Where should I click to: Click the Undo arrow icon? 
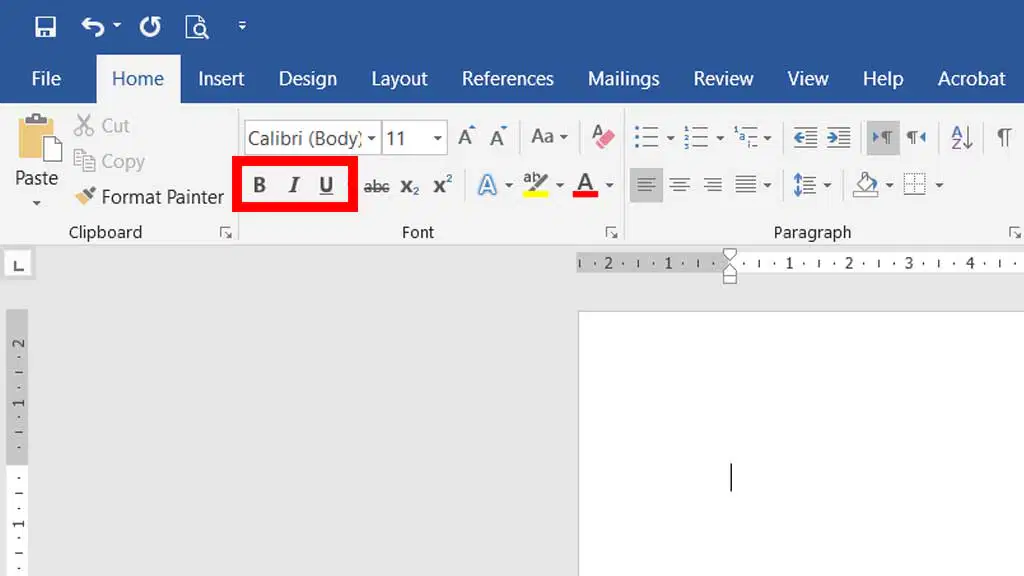[x=93, y=27]
